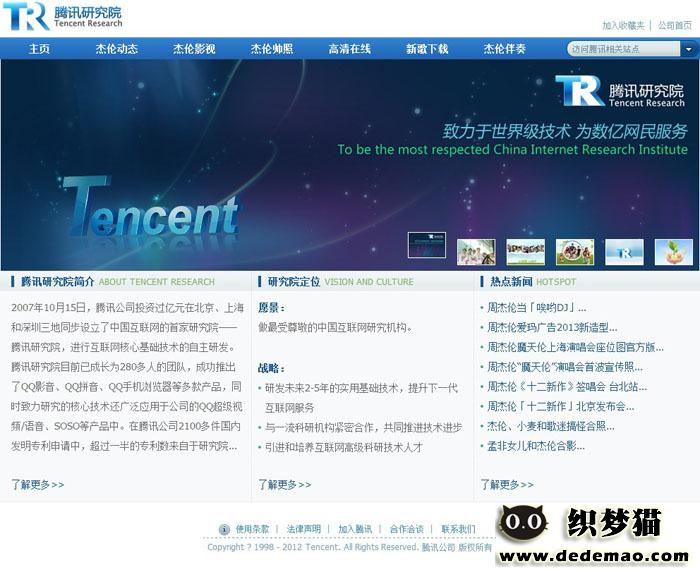Expand the related Tencent sites dropdown arrow
Screen dimensions: 700x572
689,49
